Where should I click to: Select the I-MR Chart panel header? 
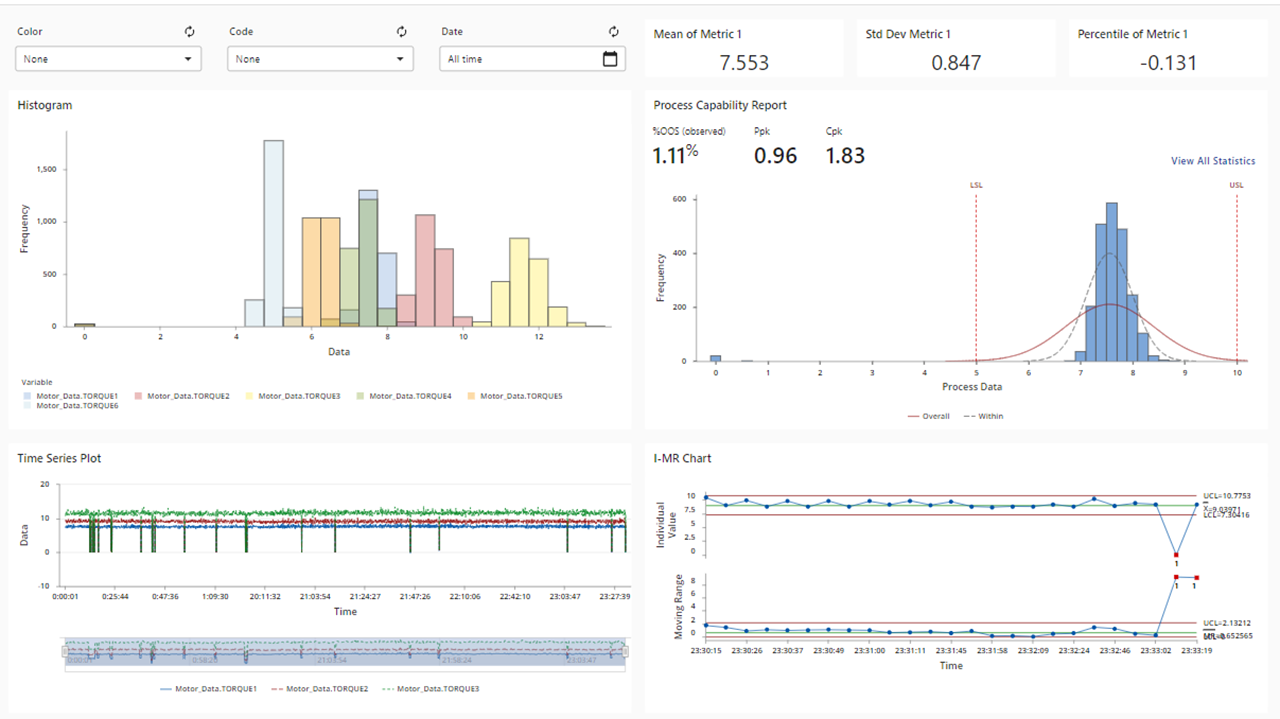click(x=682, y=458)
